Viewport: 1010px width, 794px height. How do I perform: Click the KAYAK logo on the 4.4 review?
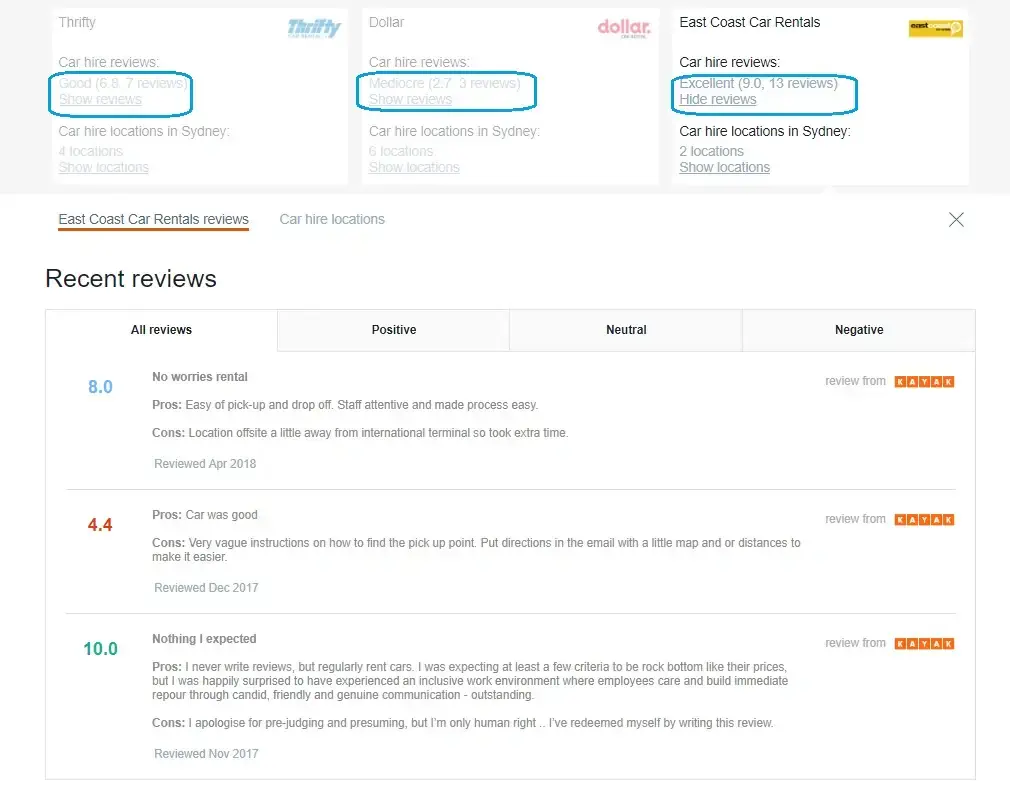(x=924, y=520)
